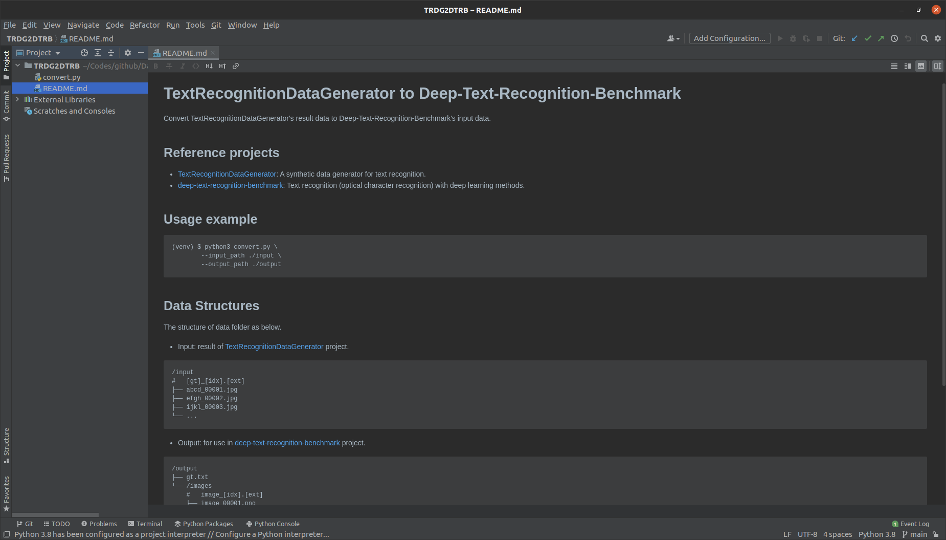Open the Navigate menu
This screenshot has width=946, height=540.
point(83,25)
